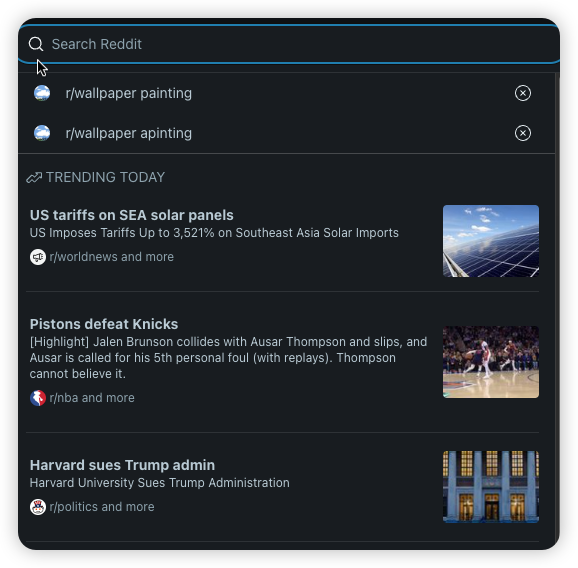Viewport: 578px width, 568px height.
Task: Focus the Search Reddit input field
Action: 289,44
